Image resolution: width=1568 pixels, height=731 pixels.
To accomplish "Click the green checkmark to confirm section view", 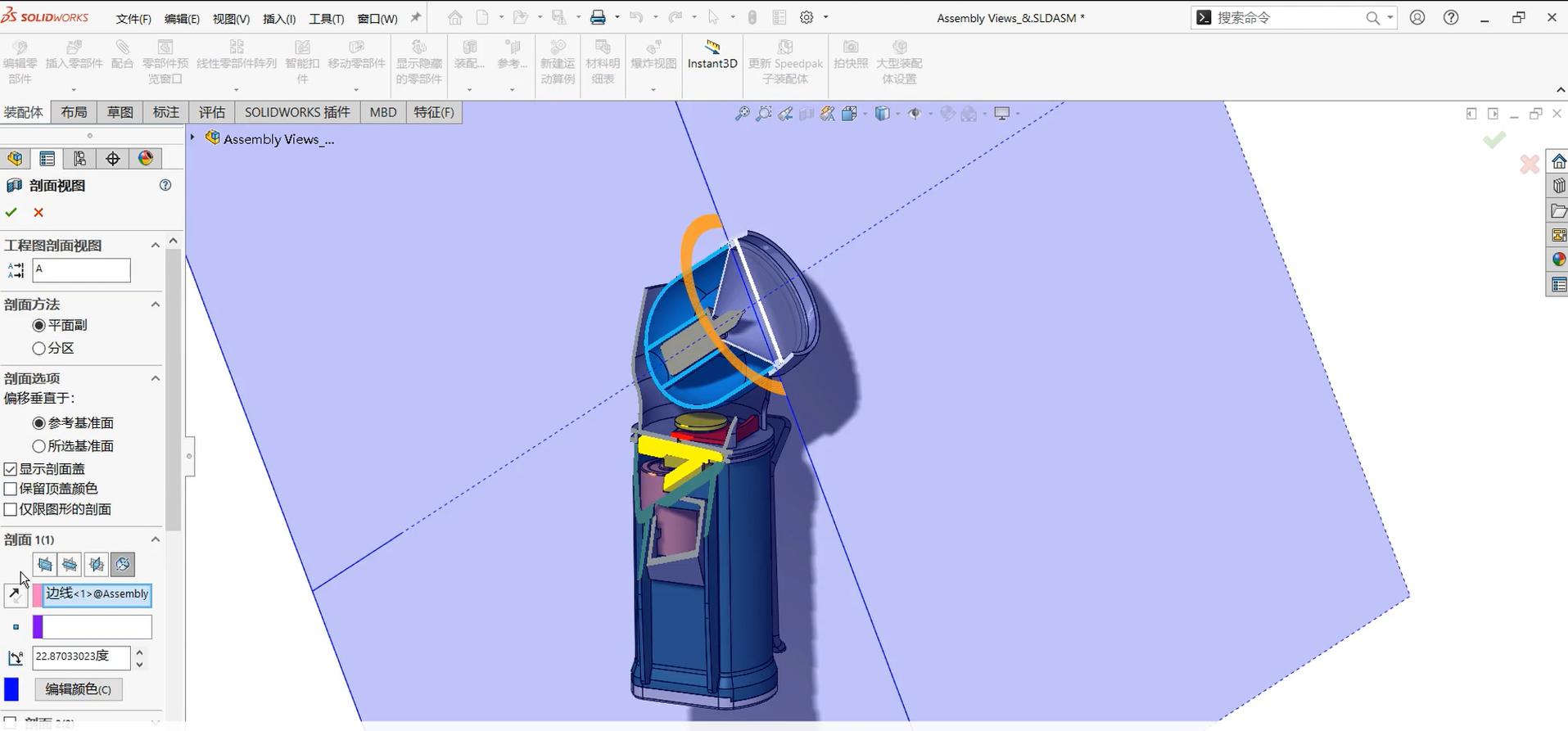I will pos(11,213).
